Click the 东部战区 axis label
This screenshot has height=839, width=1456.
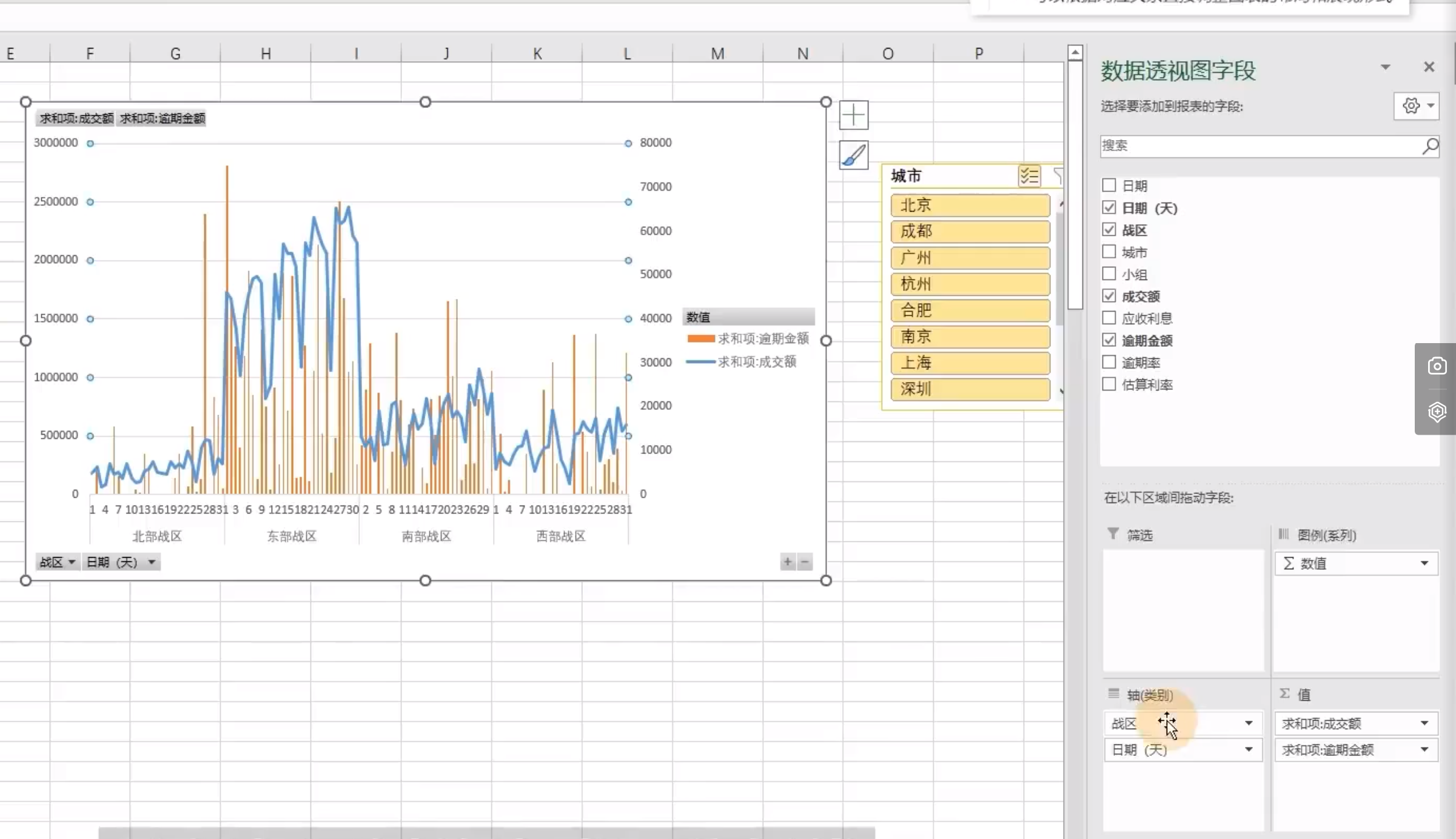(x=292, y=536)
